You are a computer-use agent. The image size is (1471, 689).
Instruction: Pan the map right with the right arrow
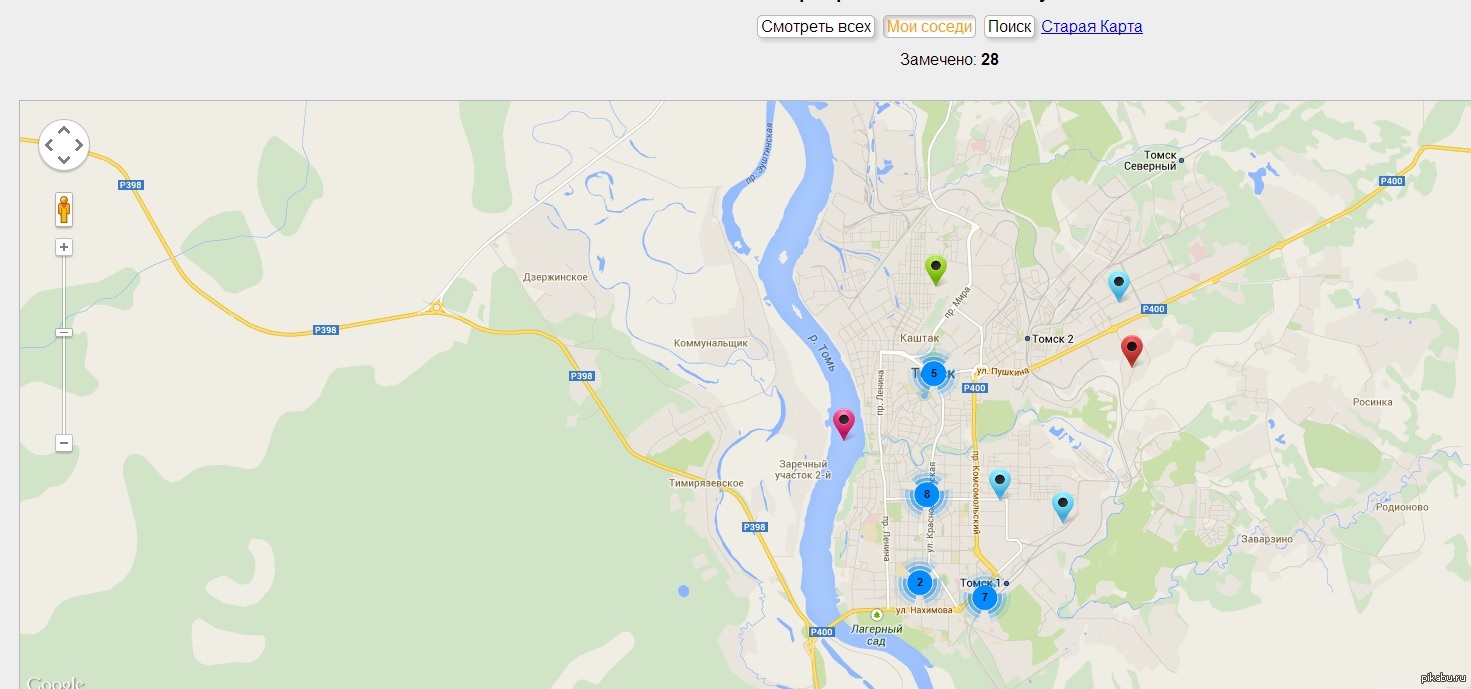(79, 146)
